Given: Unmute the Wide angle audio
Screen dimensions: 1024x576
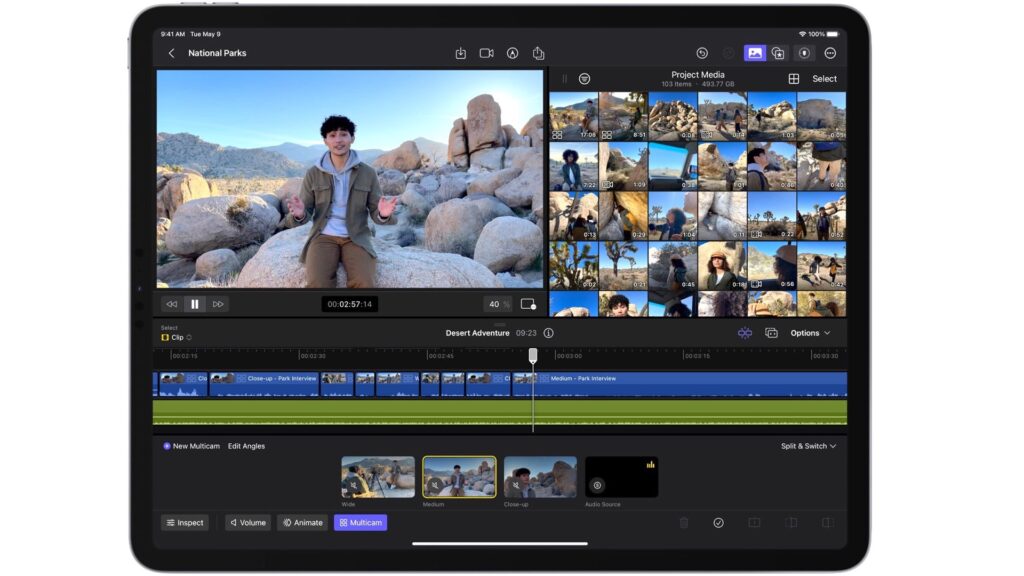Looking at the screenshot, I should [x=354, y=485].
